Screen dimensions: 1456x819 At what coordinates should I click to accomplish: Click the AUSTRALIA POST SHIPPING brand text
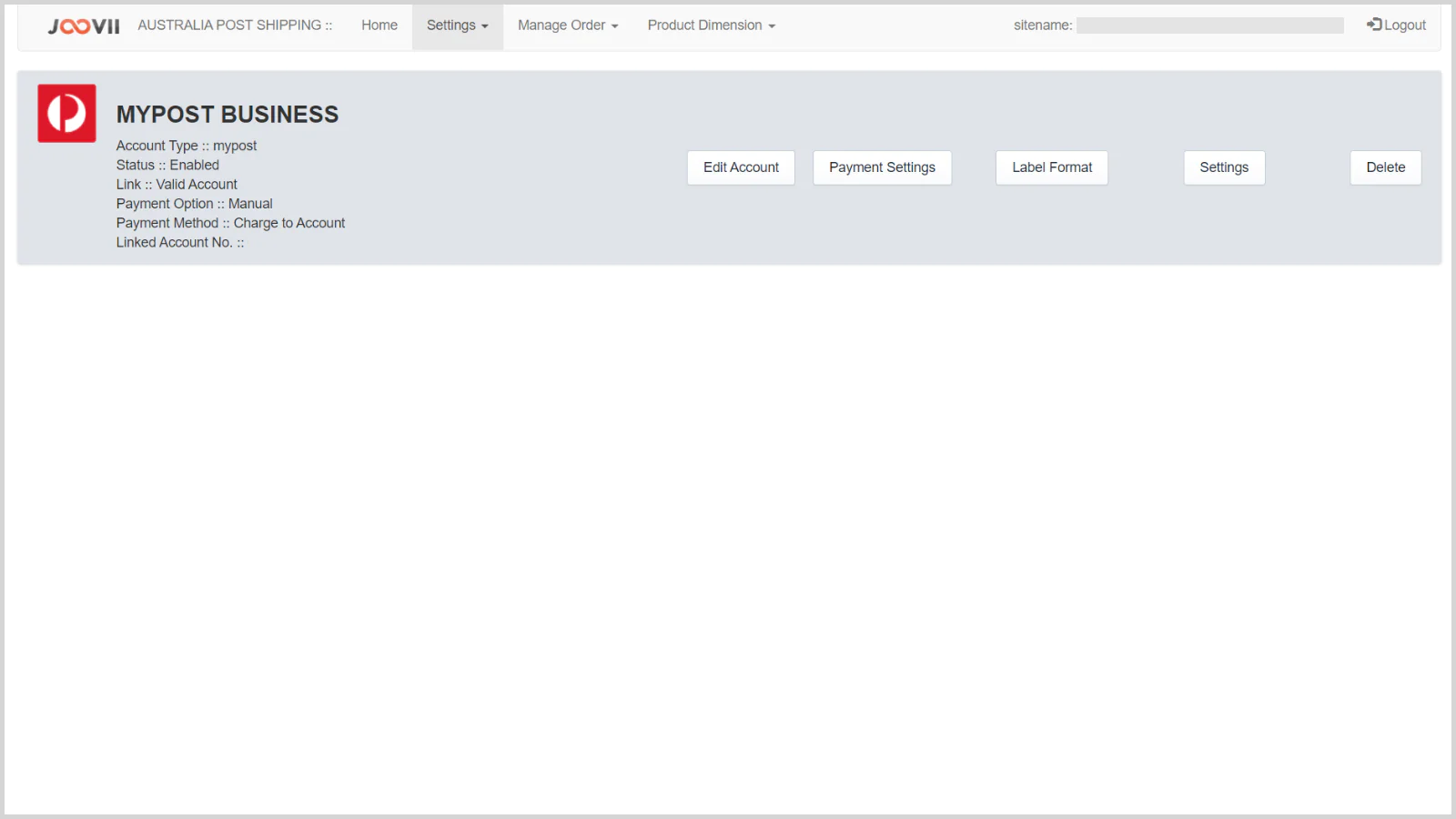click(234, 25)
